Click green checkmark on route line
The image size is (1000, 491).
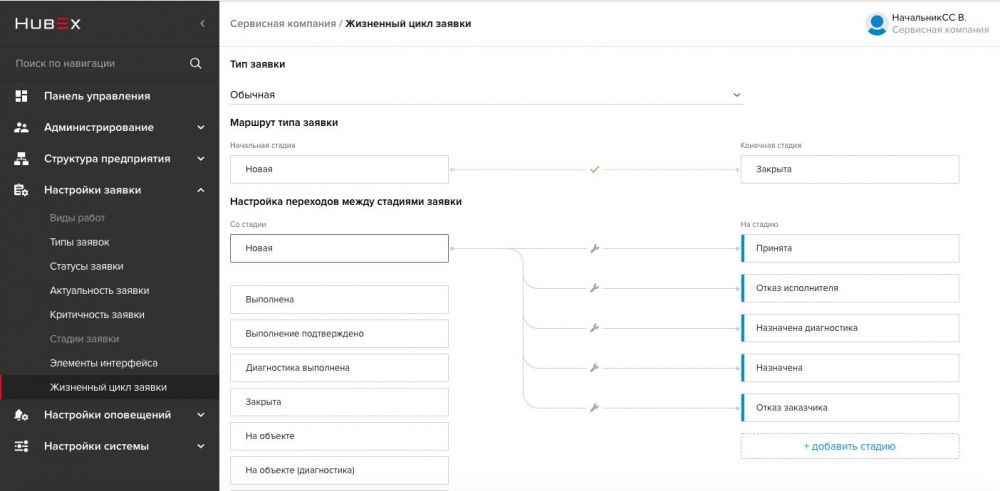594,170
